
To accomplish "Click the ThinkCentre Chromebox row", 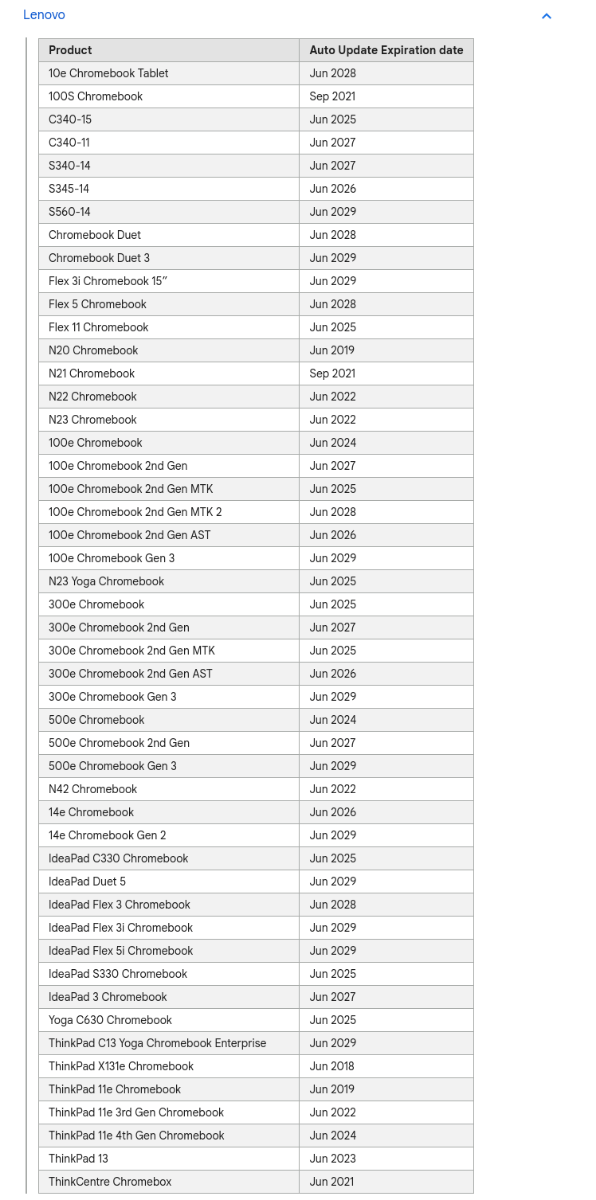I will pos(256,1182).
